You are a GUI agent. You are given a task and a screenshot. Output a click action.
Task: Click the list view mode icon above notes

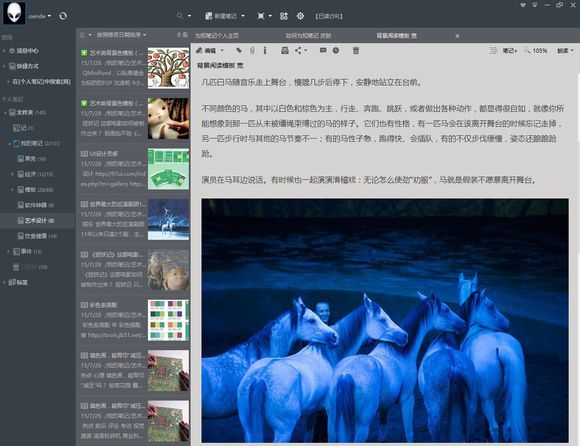(x=82, y=35)
